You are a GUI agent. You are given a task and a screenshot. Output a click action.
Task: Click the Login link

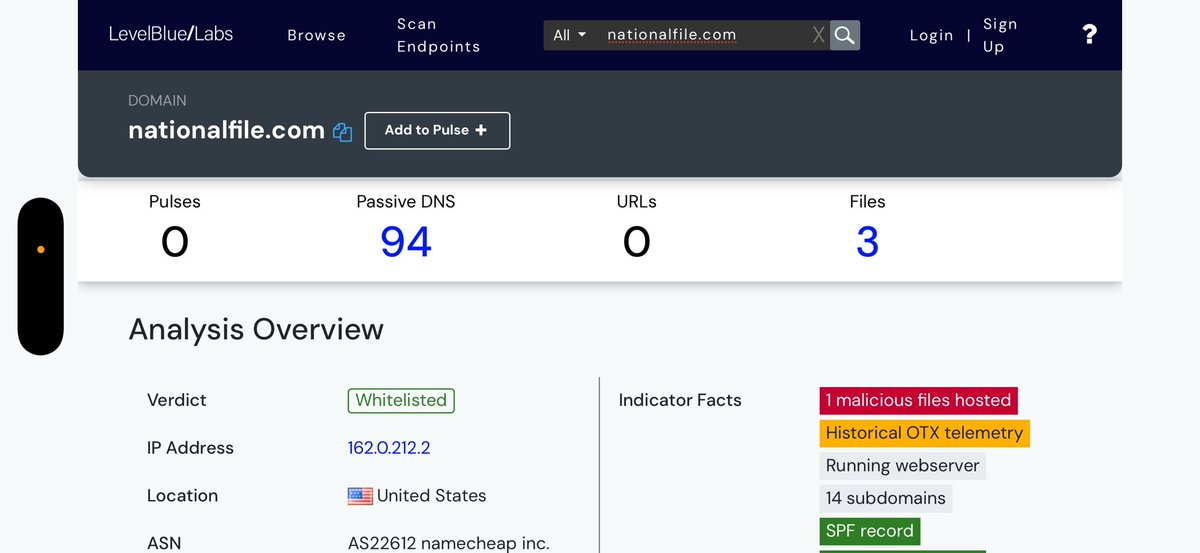(931, 35)
